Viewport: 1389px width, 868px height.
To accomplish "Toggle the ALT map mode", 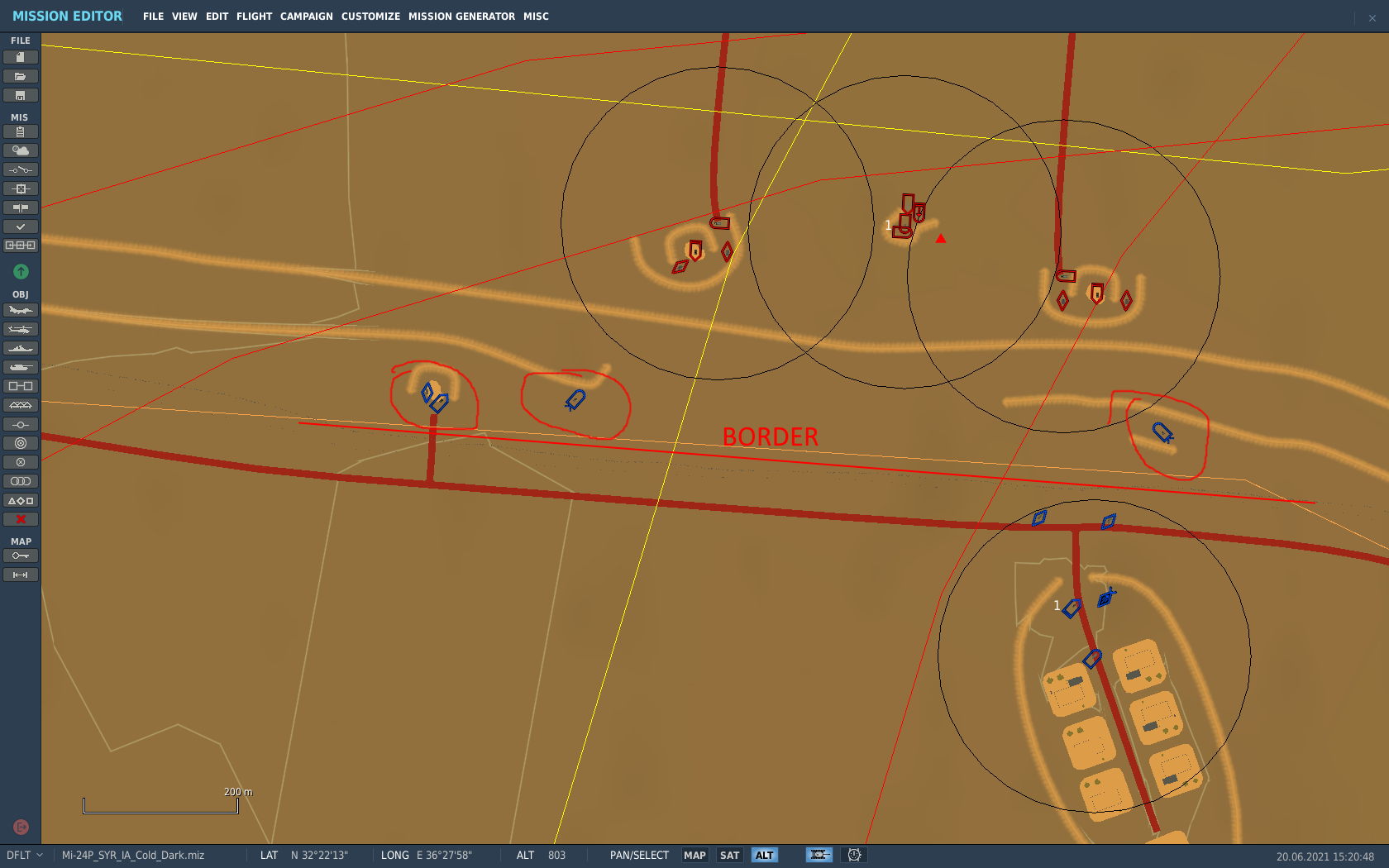I will pos(764,856).
